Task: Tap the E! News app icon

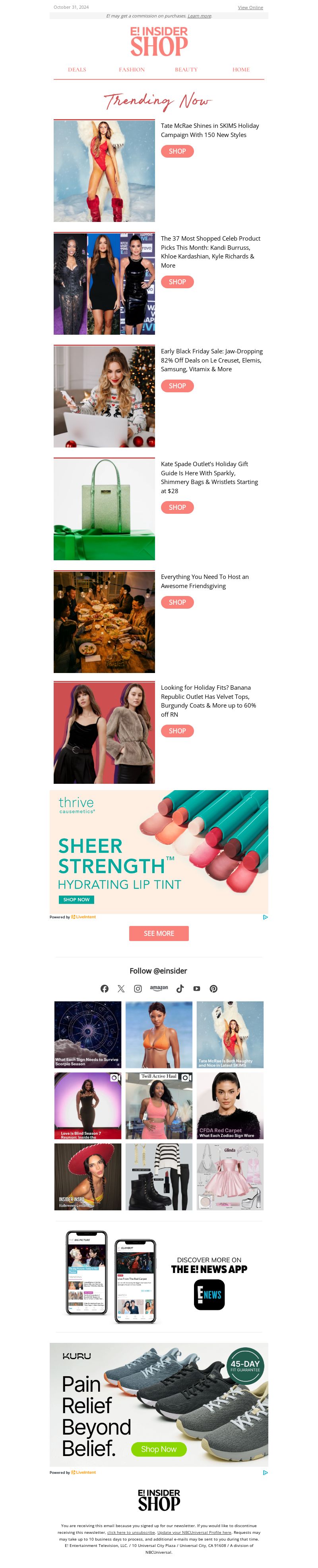Action: coord(209,1295)
